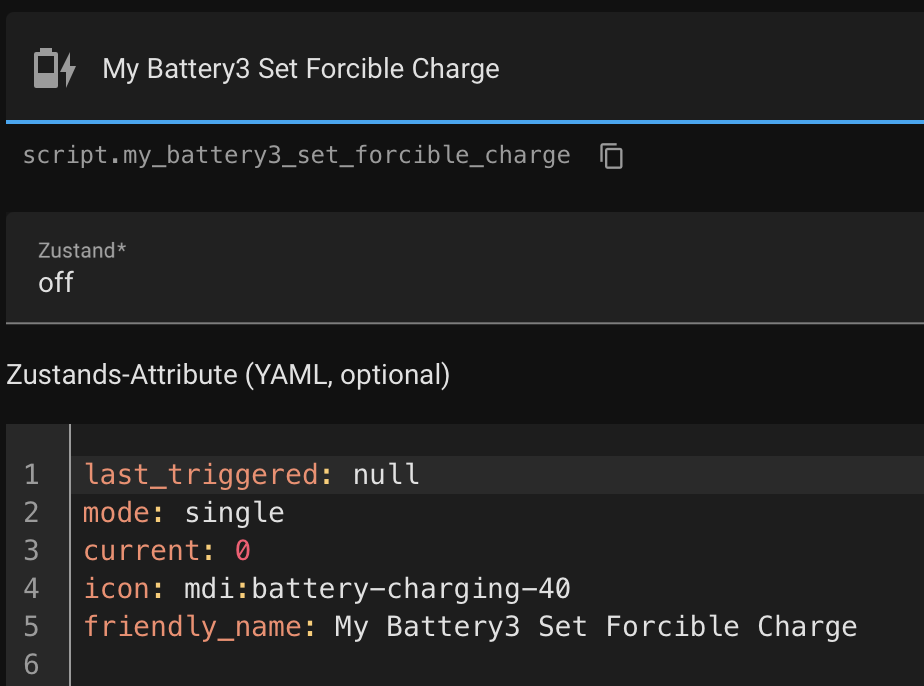Click the friendly name value in YAML editor

[x=595, y=627]
